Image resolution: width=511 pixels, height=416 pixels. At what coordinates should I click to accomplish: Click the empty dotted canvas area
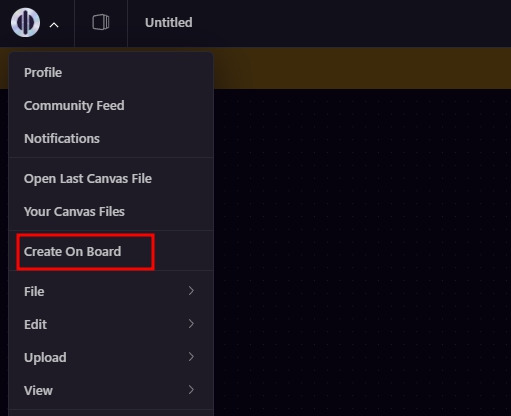click(x=362, y=252)
